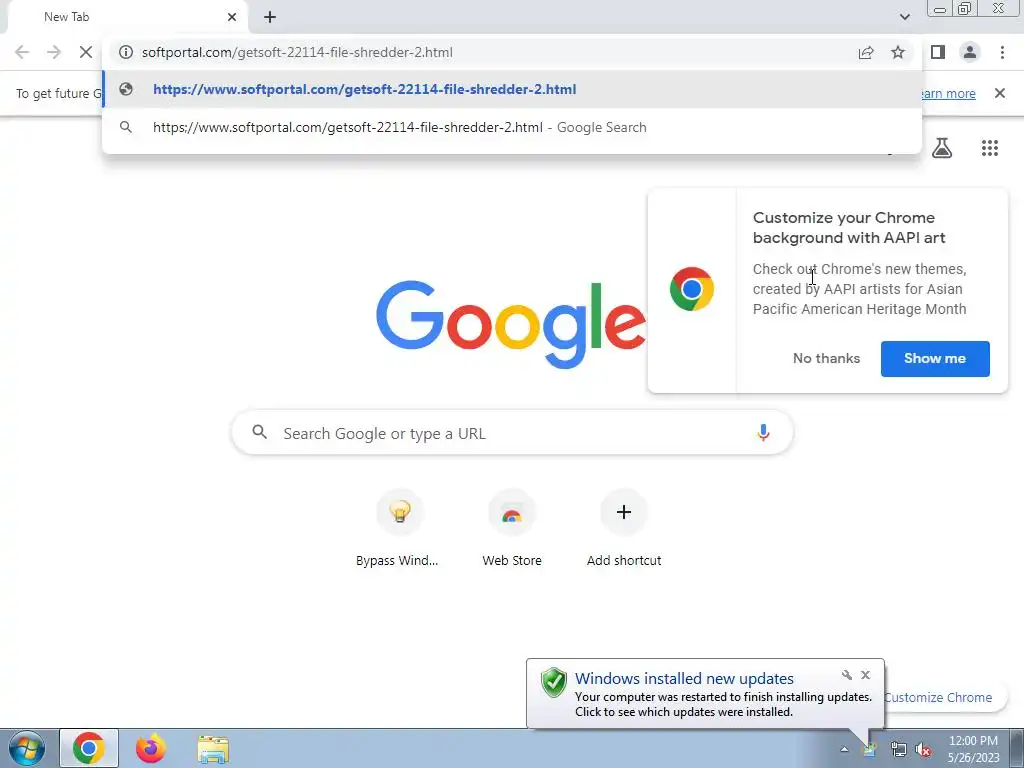Follow the Learn more link
1024x768 pixels.
[x=948, y=93]
